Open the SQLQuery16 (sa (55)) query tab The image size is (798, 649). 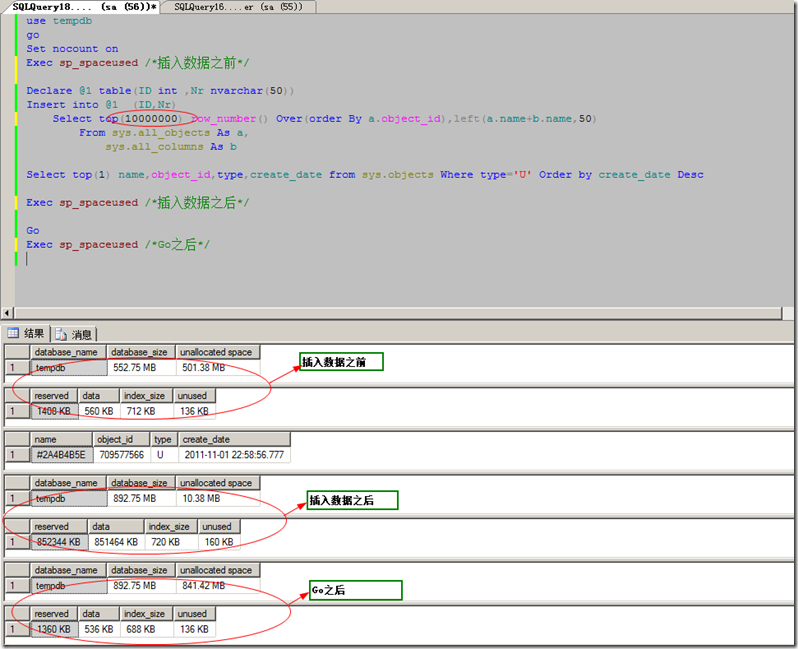(240, 7)
